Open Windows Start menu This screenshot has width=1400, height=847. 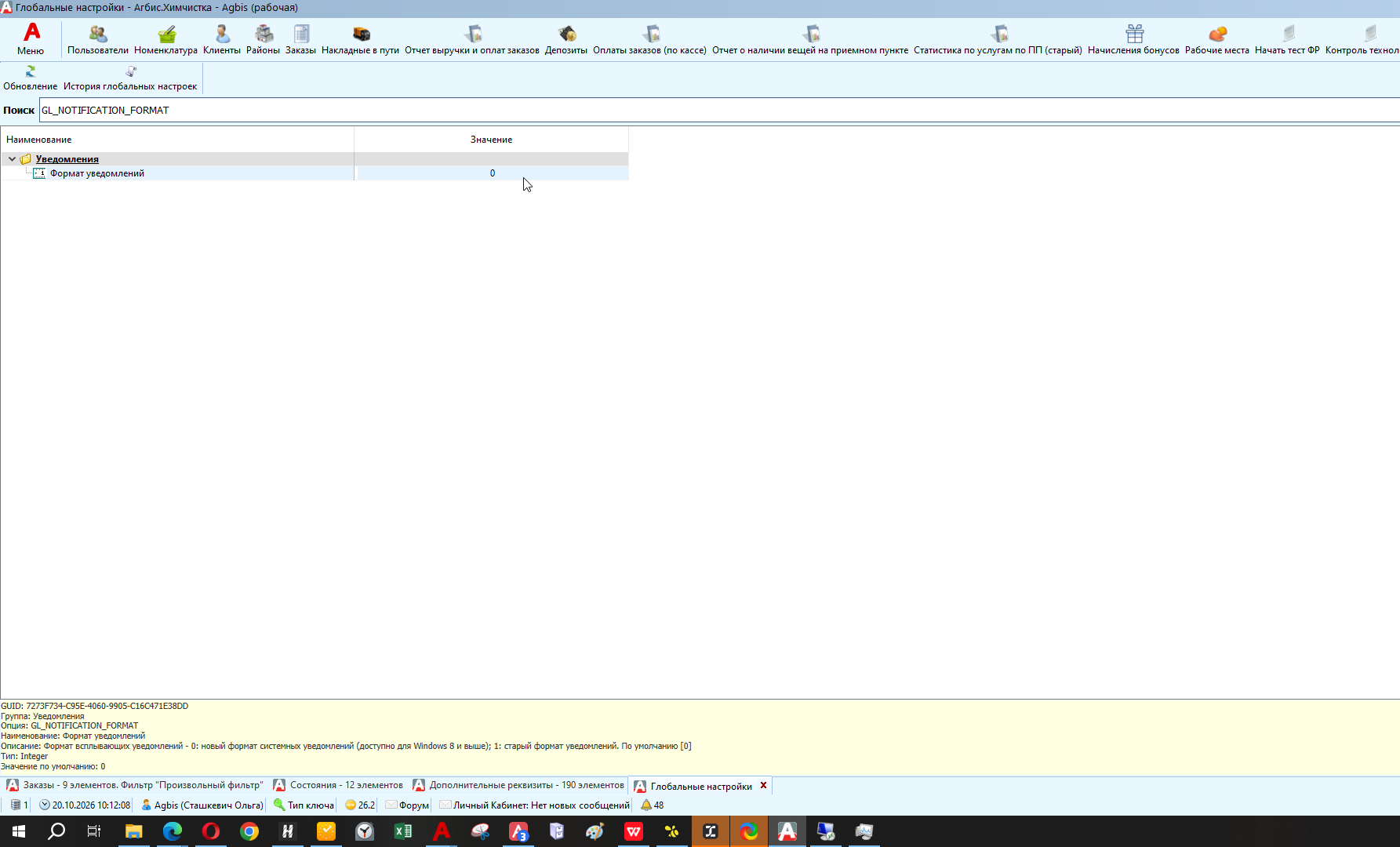pos(19,831)
